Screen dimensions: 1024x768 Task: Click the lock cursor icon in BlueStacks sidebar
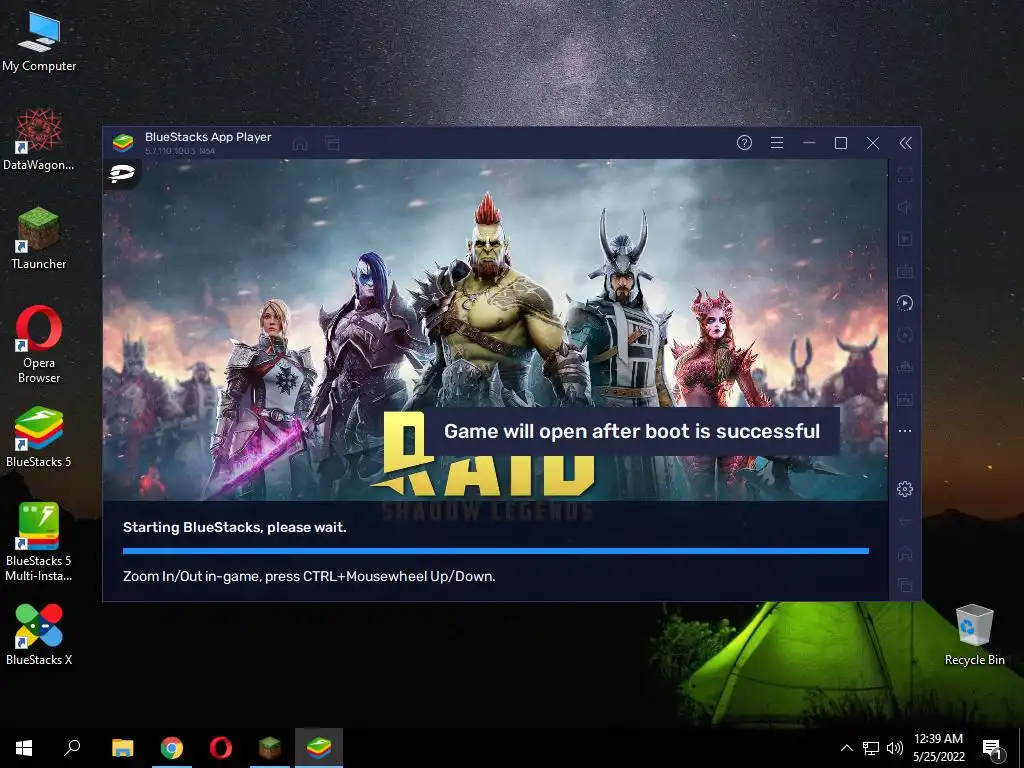pos(905,238)
